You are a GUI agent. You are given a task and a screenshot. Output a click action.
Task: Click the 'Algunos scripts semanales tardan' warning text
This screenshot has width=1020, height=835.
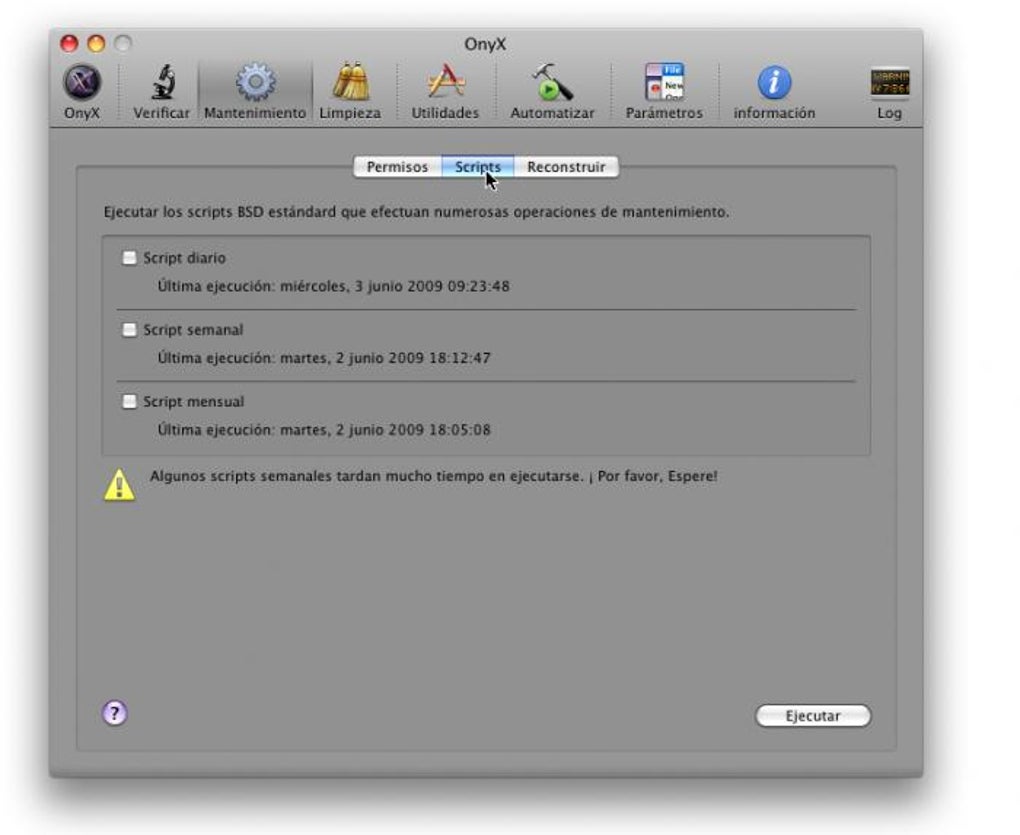pyautogui.click(x=433, y=476)
